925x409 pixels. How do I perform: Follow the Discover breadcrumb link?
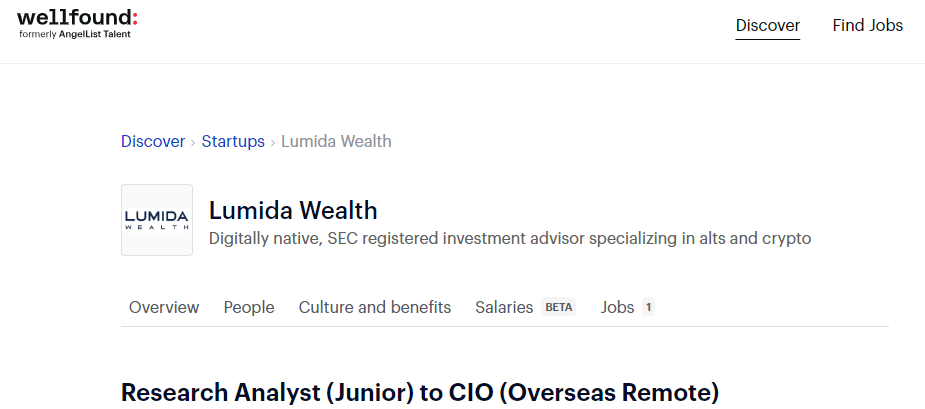point(153,141)
